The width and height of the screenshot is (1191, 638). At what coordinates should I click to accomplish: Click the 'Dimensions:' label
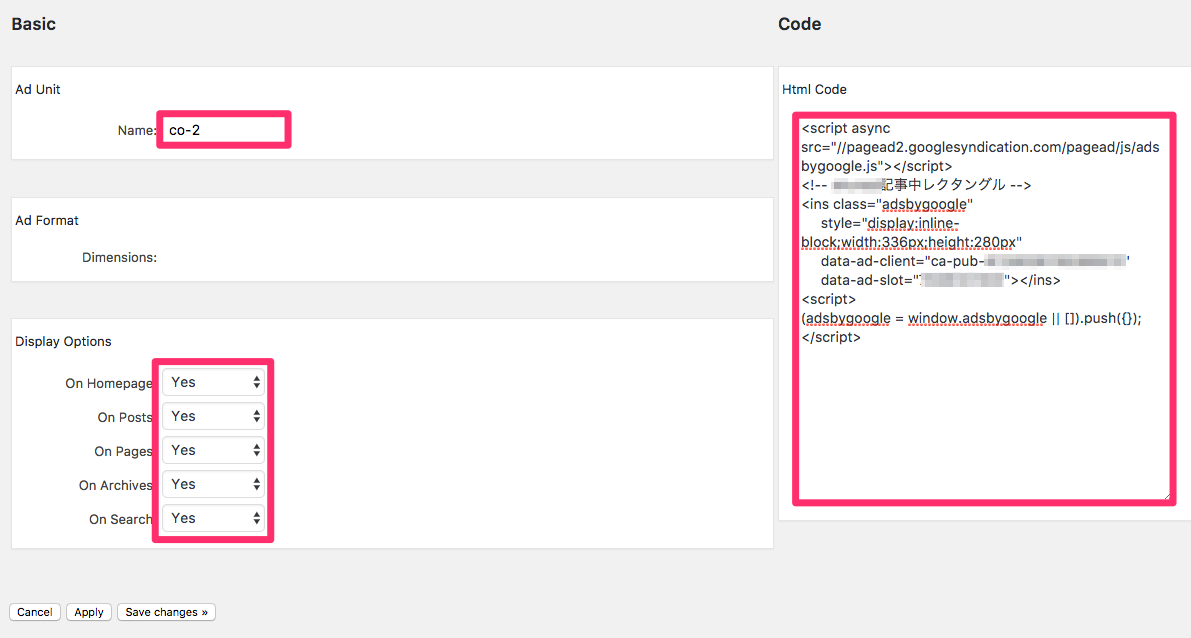[x=119, y=257]
